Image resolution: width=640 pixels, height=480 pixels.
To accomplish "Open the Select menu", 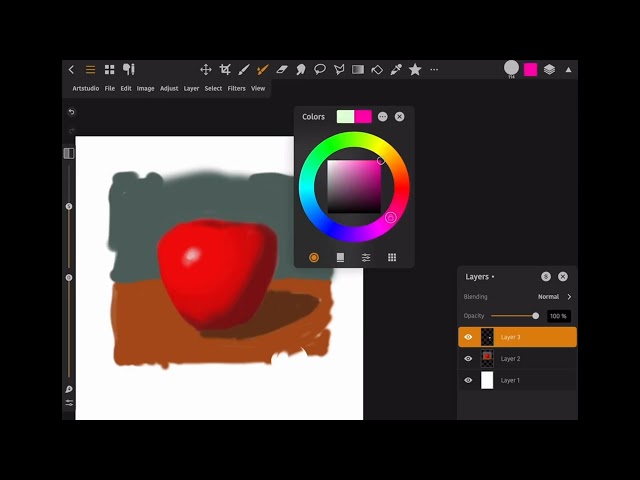I will tap(213, 88).
